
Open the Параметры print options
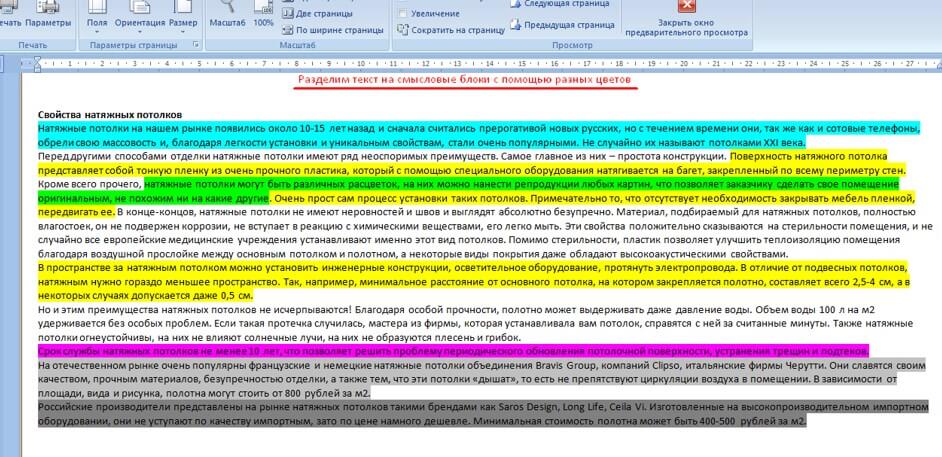[48, 21]
